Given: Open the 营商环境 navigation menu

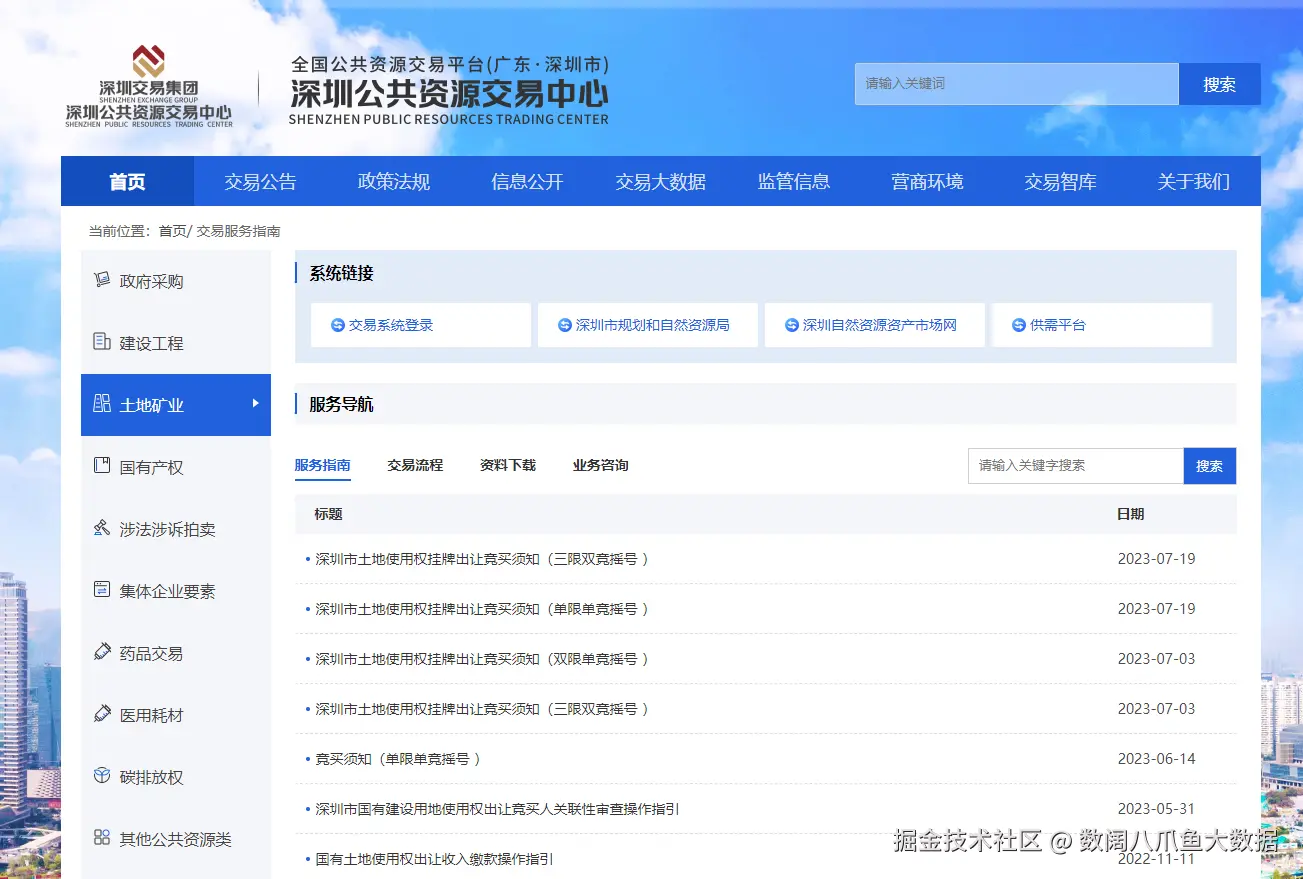Looking at the screenshot, I should [927, 181].
